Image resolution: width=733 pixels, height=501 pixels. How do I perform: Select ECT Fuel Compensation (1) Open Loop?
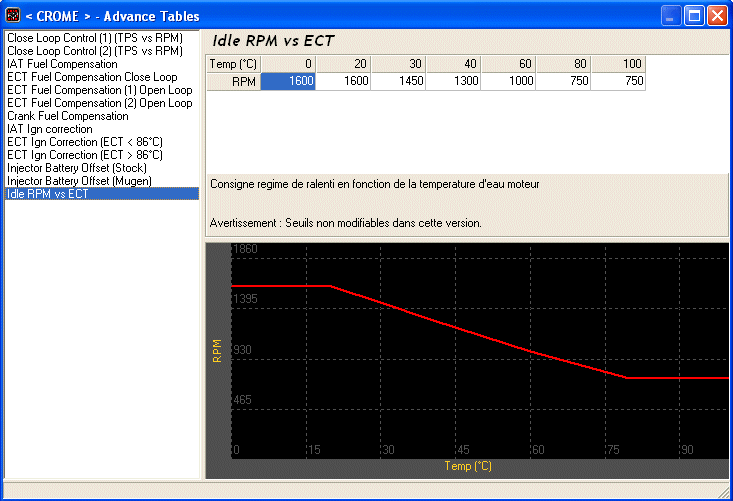coord(99,89)
